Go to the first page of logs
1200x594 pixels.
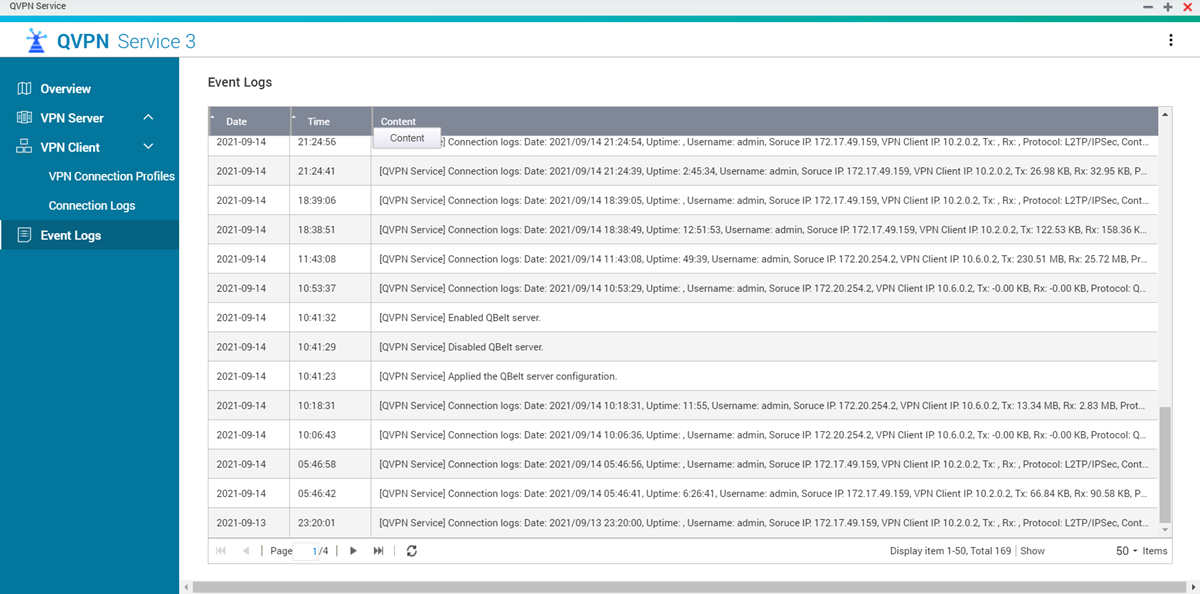point(221,551)
